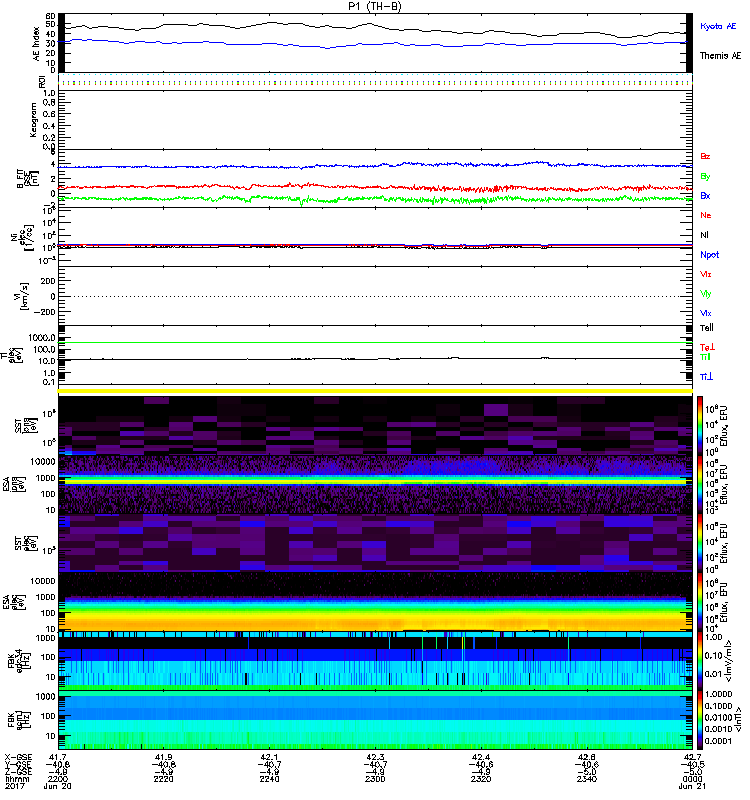Click the 2240 time tick label

tap(269, 779)
